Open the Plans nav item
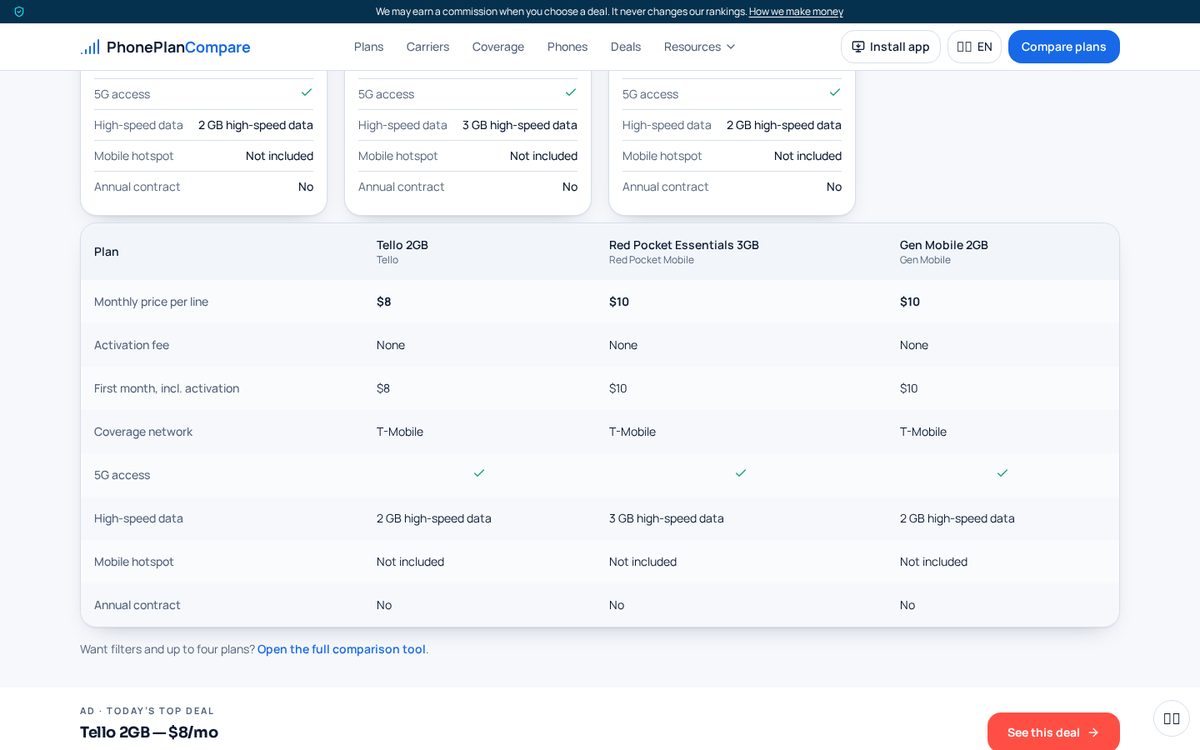 tap(369, 47)
